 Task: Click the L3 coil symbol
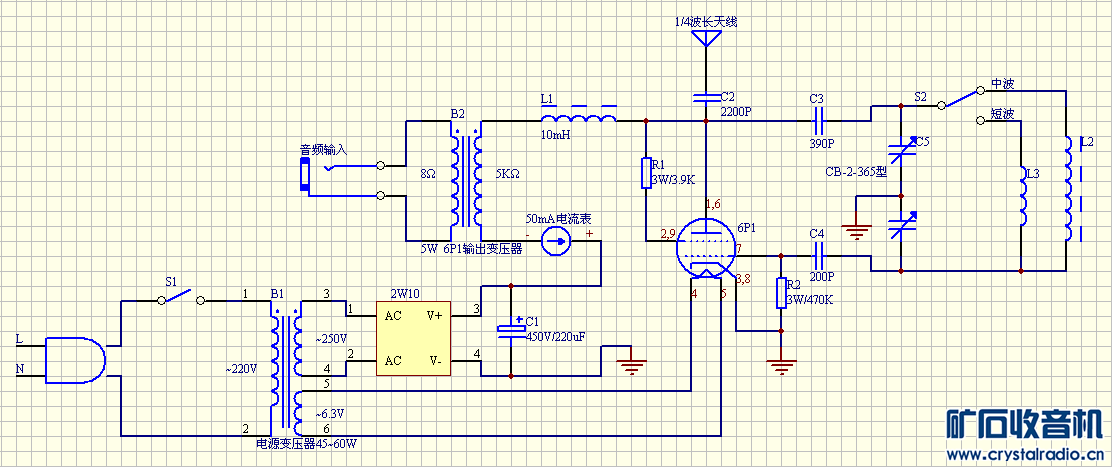click(1021, 196)
